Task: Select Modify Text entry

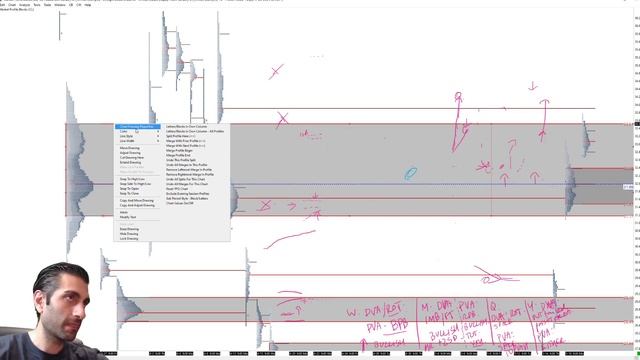Action: (x=128, y=217)
